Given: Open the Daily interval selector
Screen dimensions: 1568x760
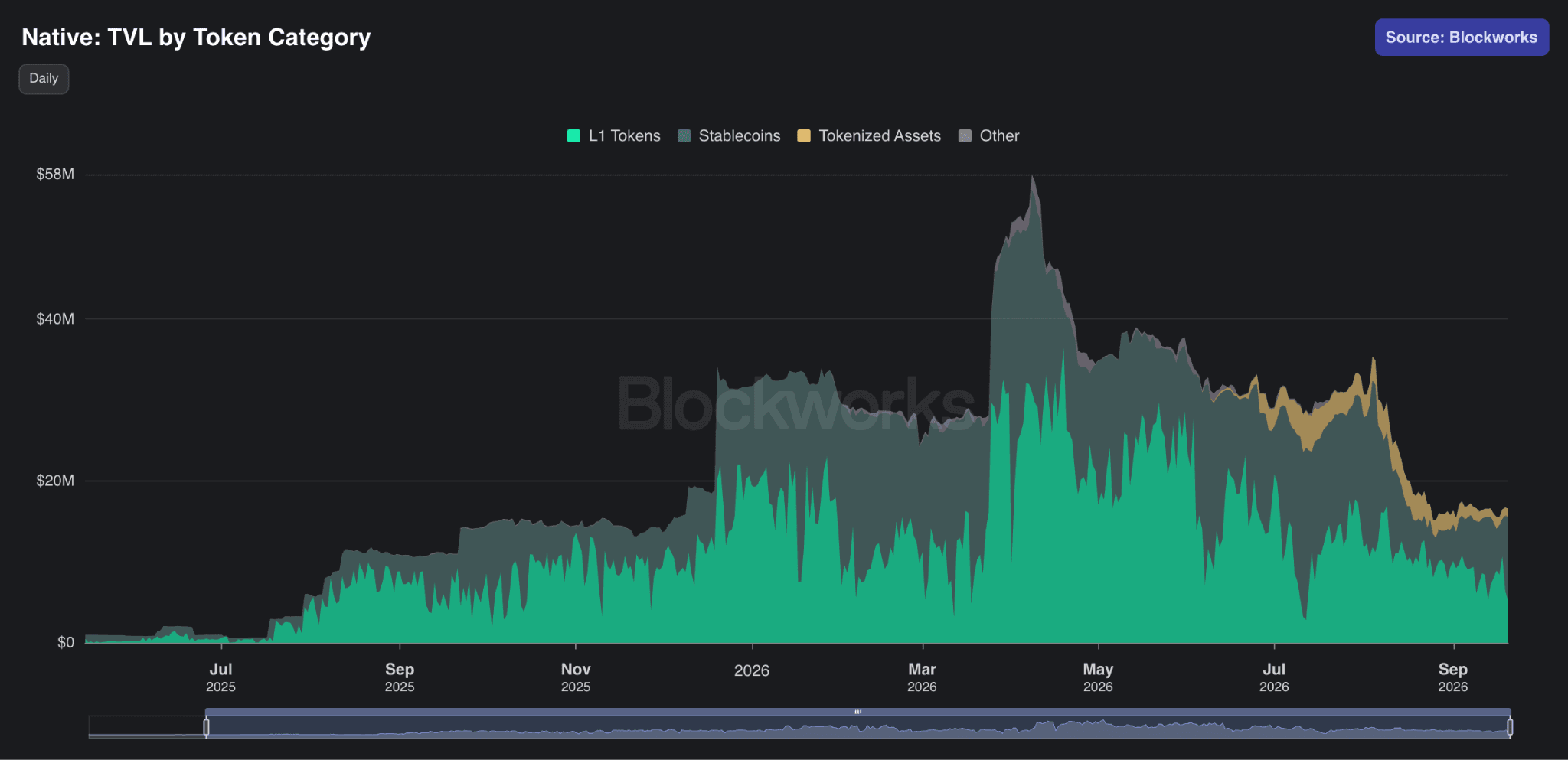Looking at the screenshot, I should 44,79.
